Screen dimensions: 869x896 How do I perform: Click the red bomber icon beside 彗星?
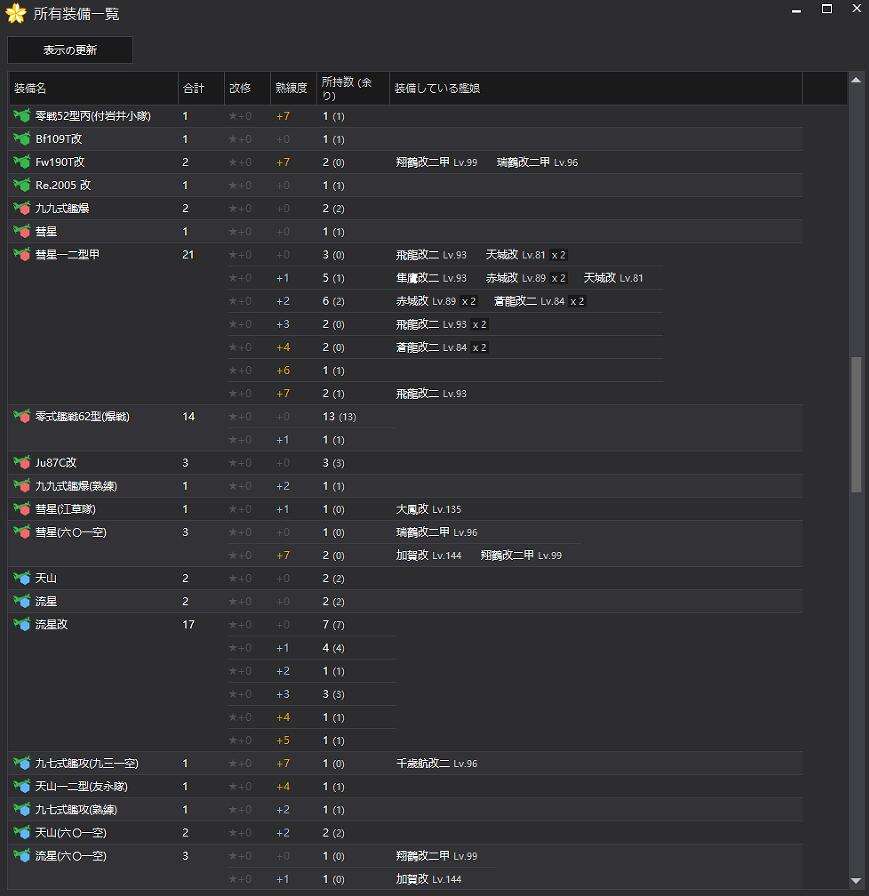click(22, 231)
